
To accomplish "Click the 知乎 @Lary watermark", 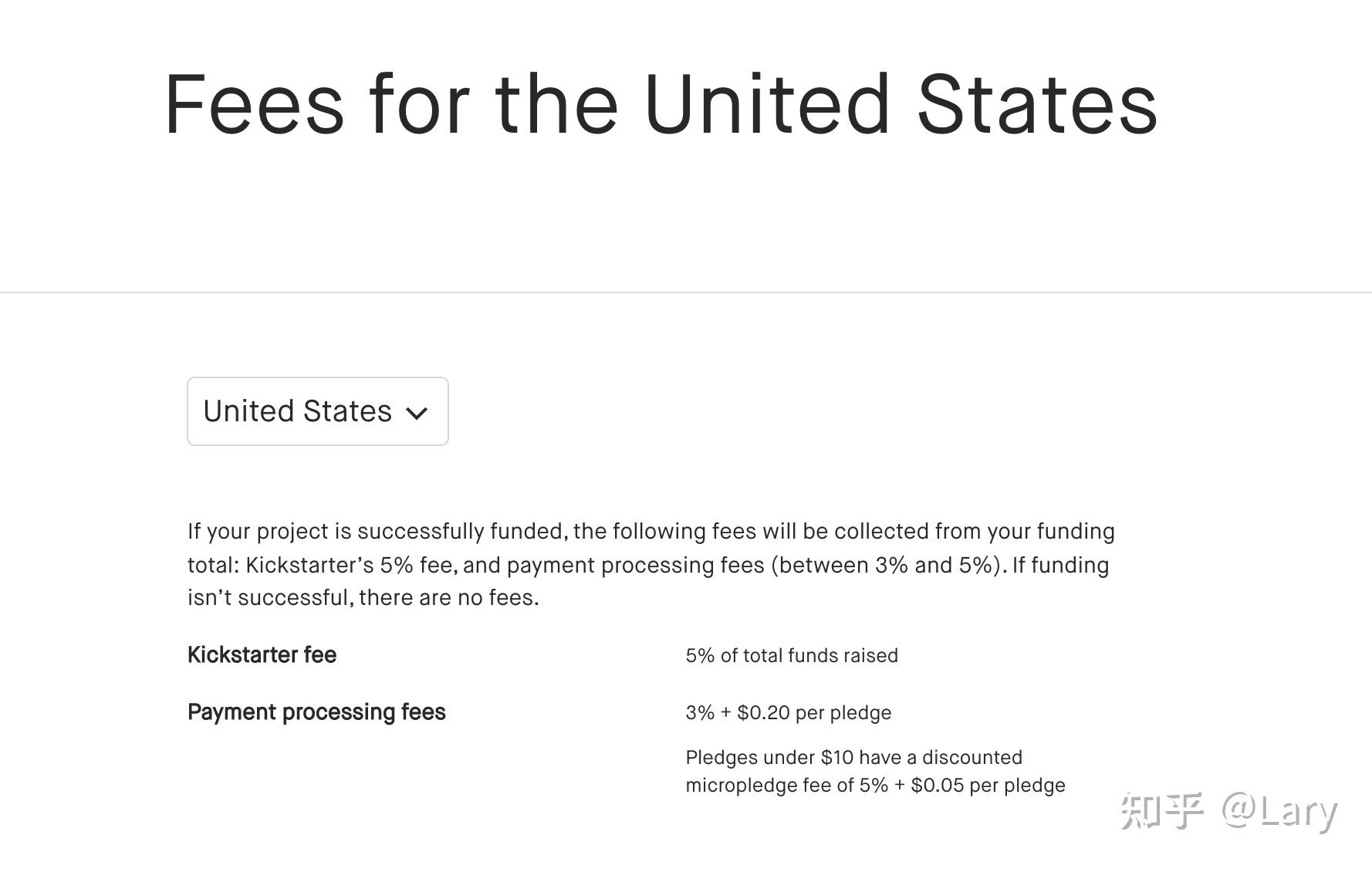I will (1228, 811).
